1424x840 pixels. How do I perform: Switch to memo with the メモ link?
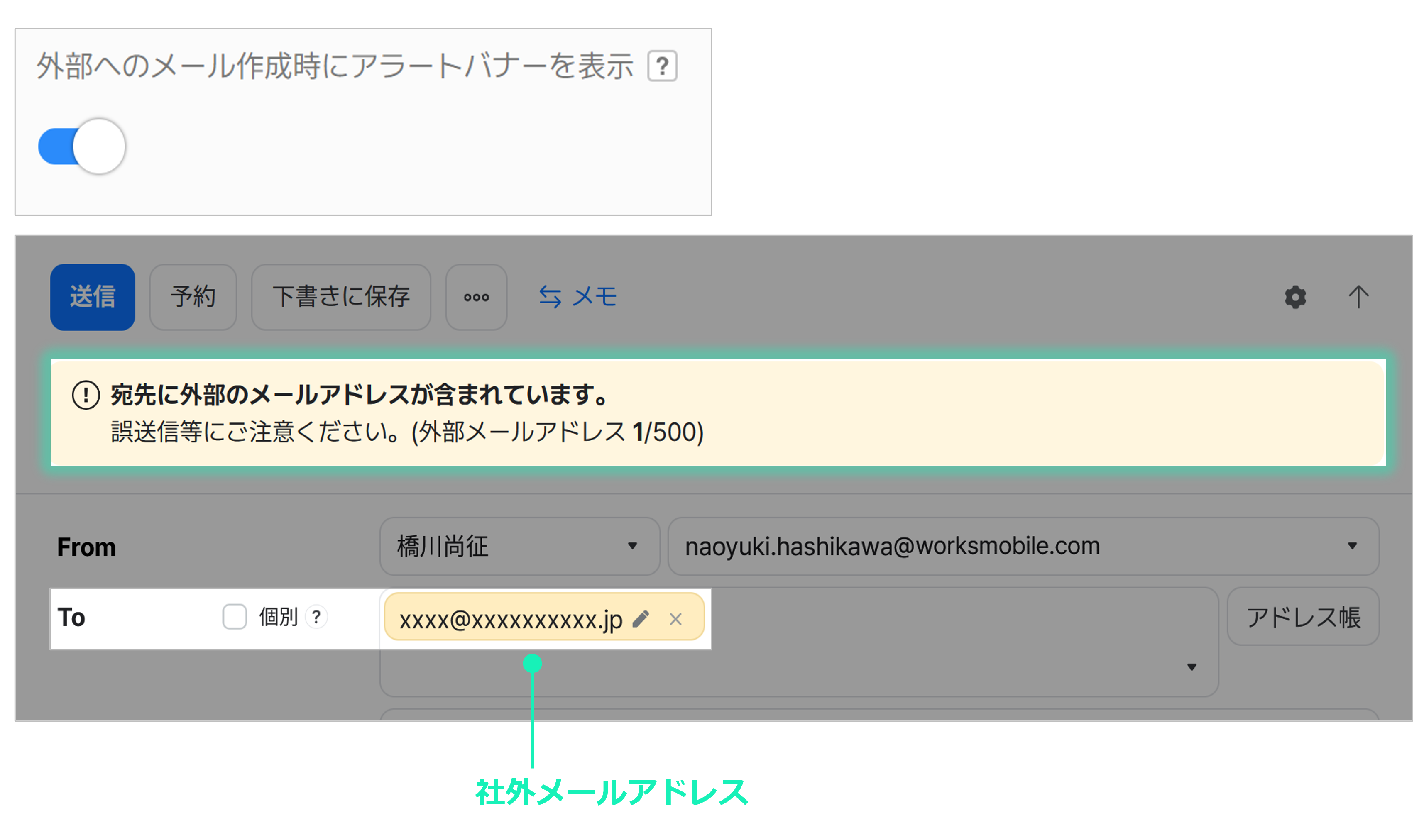pyautogui.click(x=577, y=297)
